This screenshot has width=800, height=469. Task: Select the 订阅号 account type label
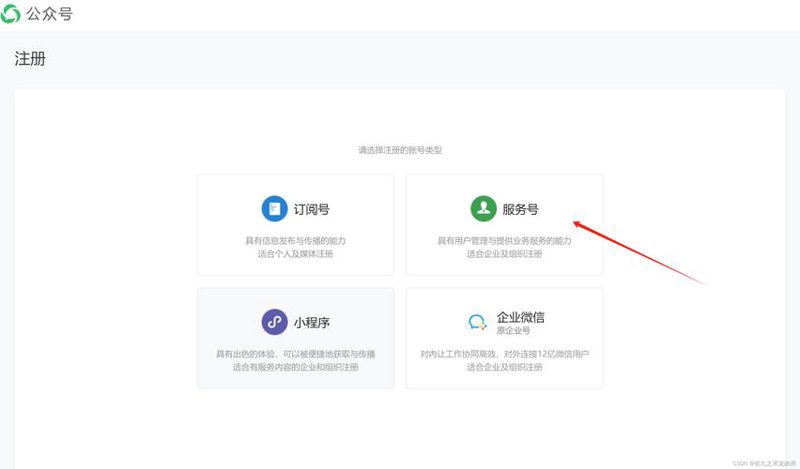tap(312, 209)
